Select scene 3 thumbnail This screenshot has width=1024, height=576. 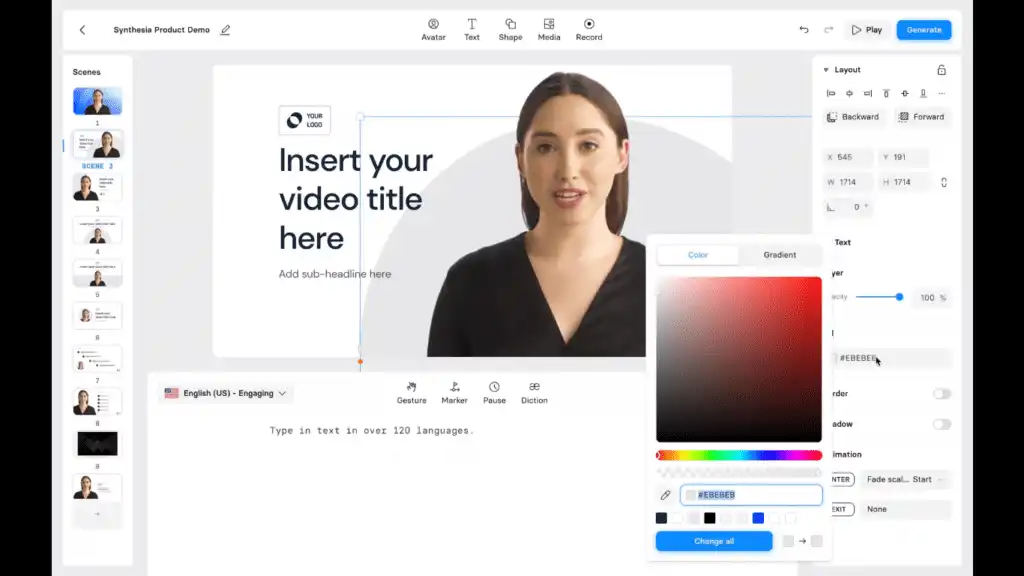pos(97,187)
